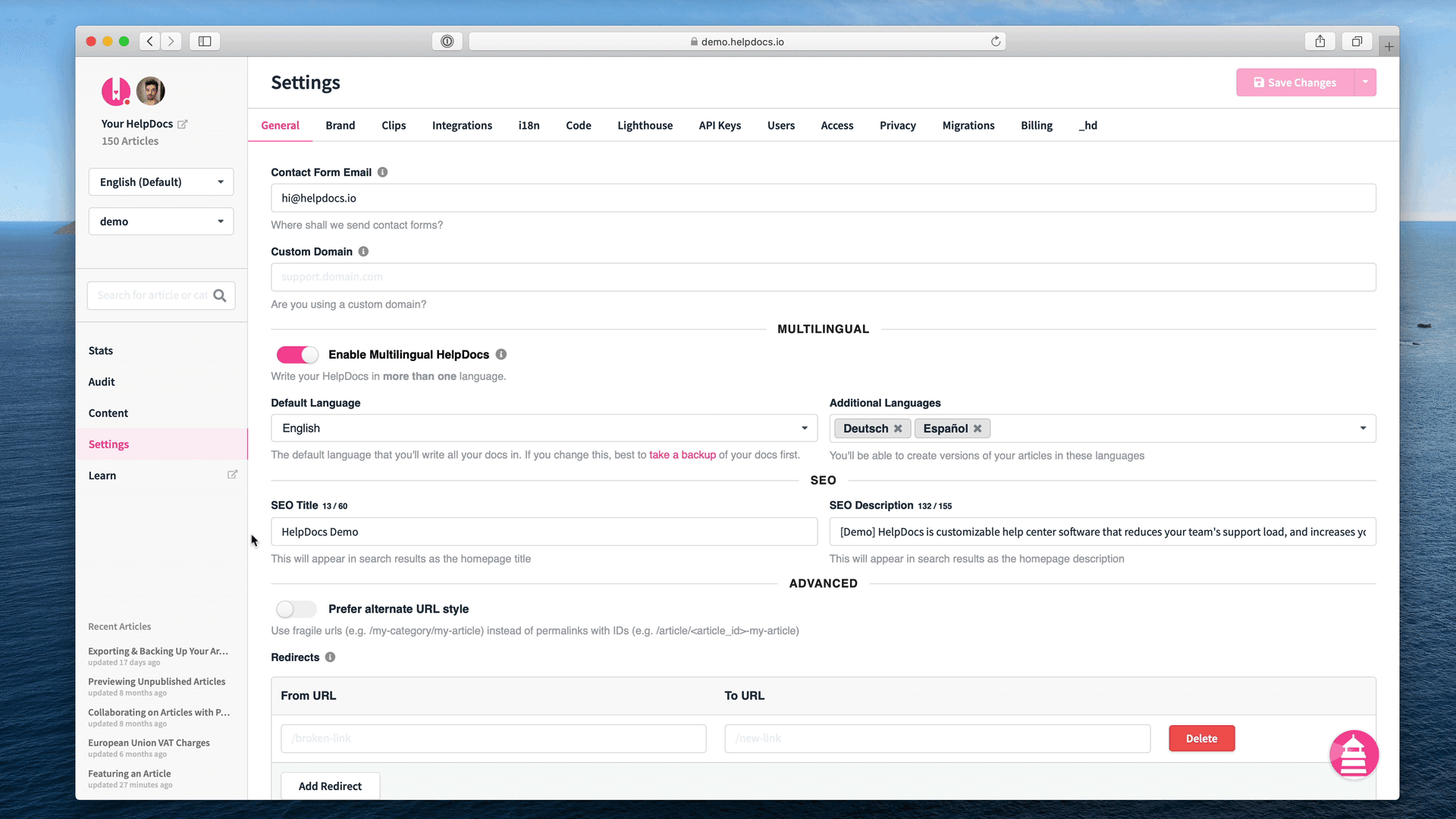Click the To URL /new-link field
The width and height of the screenshot is (1456, 819).
tap(937, 739)
